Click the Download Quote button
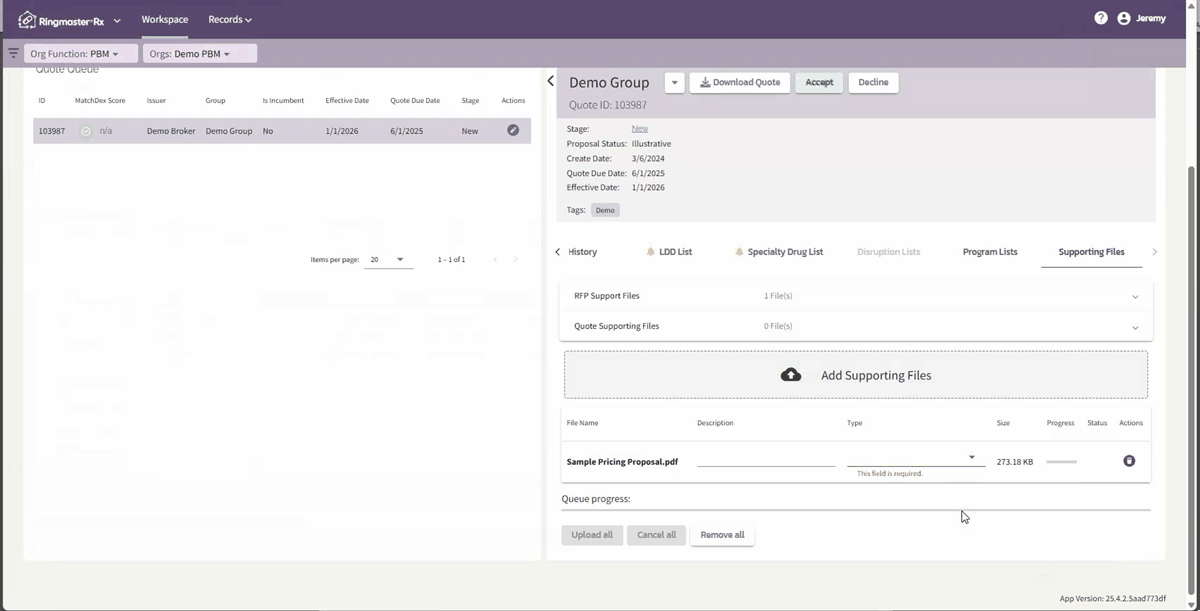 click(x=740, y=82)
